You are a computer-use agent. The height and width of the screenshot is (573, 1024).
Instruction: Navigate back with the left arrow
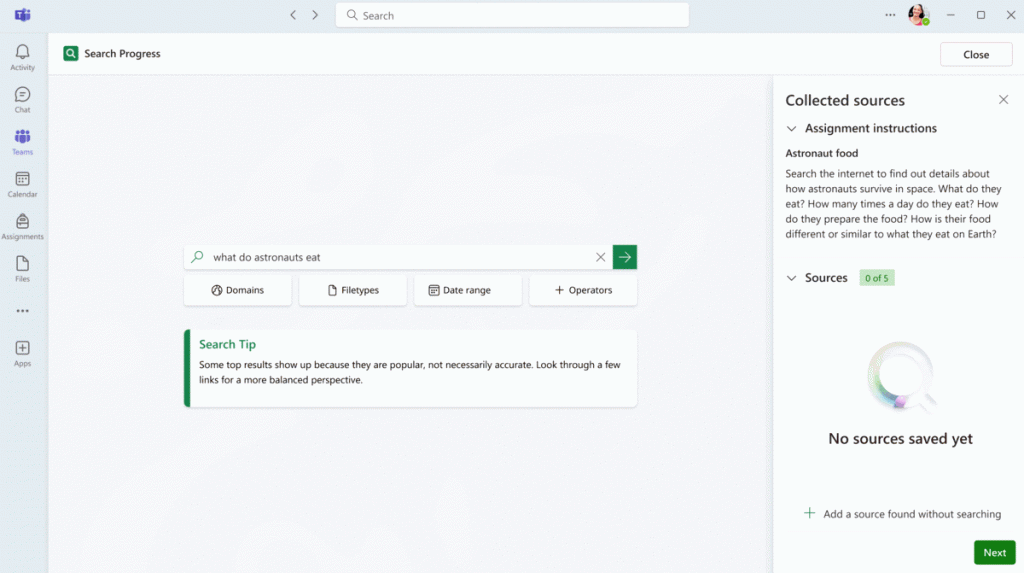pyautogui.click(x=293, y=15)
